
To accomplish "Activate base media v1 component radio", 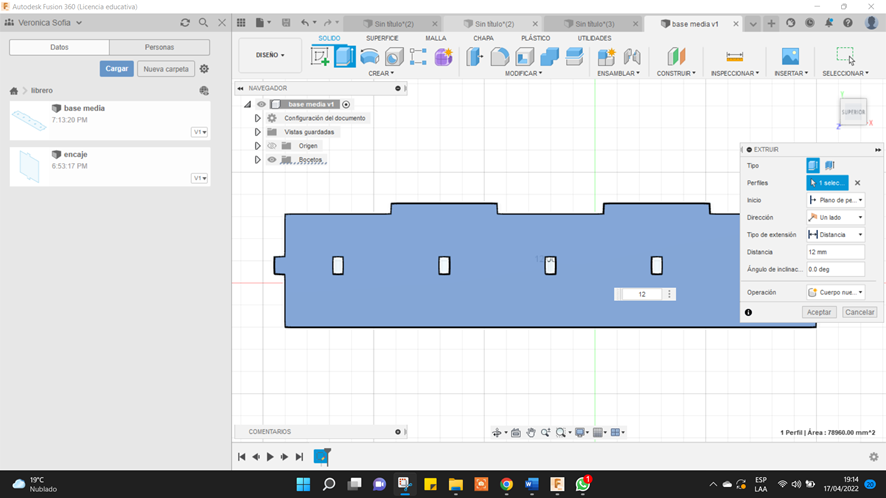I will click(346, 104).
